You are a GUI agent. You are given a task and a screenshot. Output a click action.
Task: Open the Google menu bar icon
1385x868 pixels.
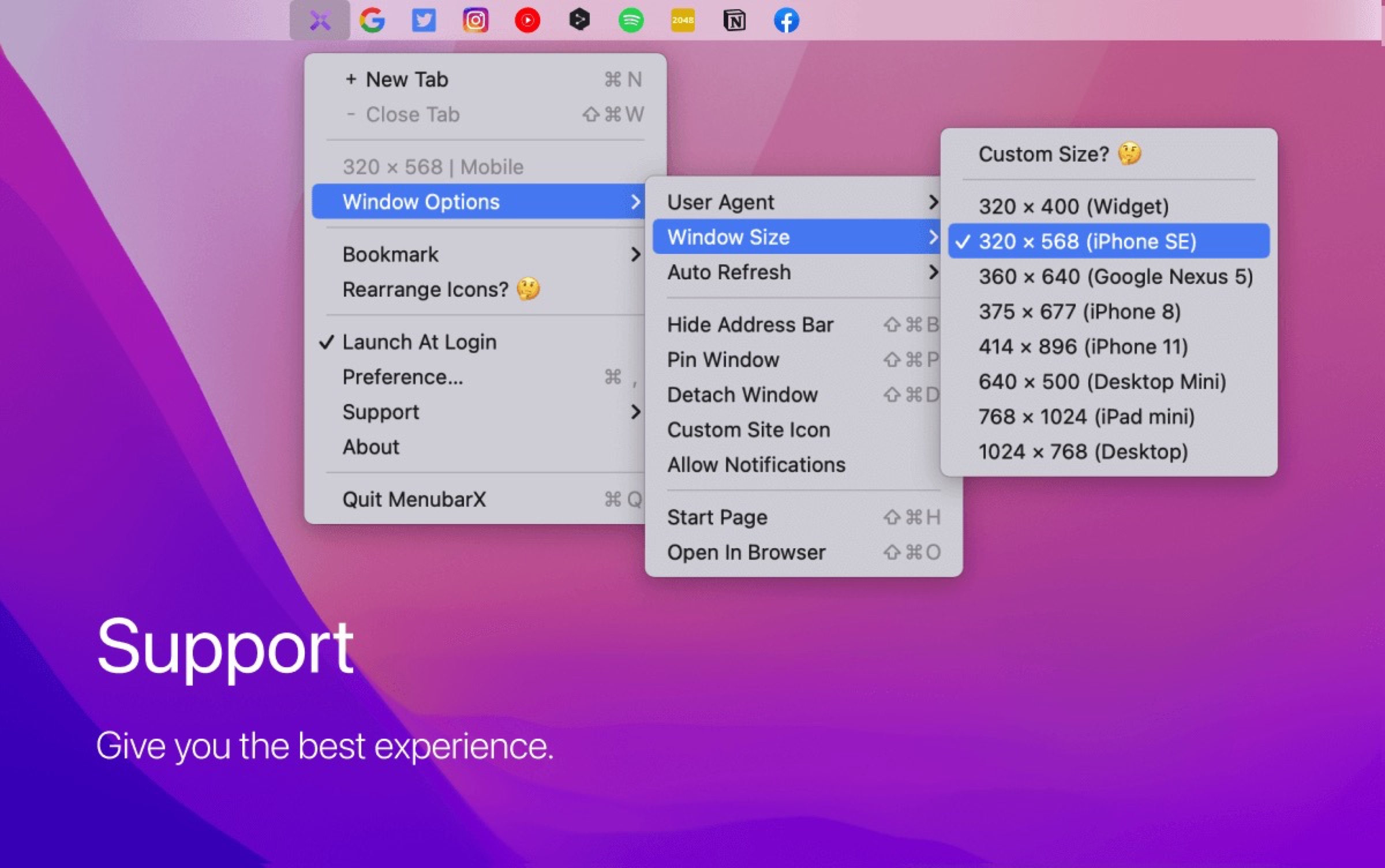372,21
